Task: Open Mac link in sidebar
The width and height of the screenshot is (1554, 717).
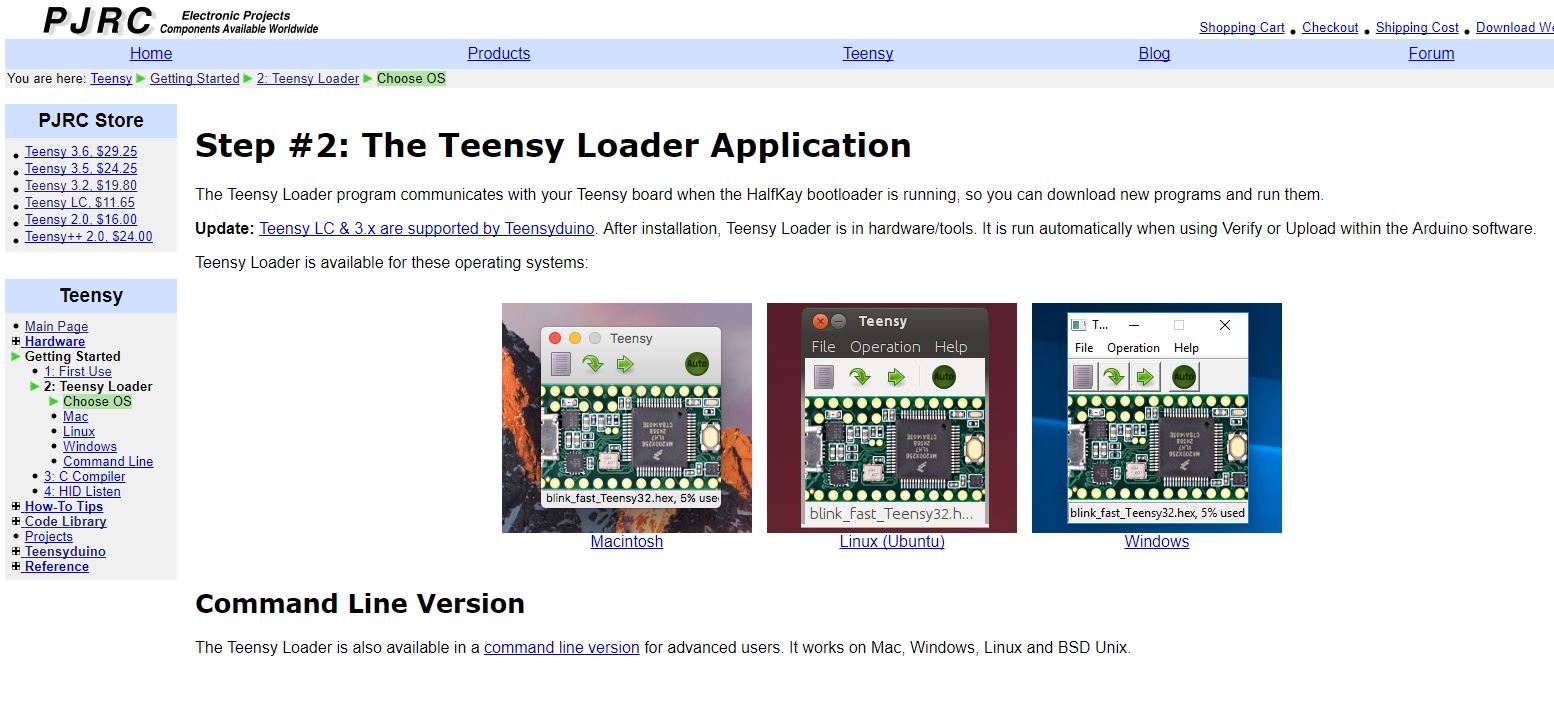Action: [75, 417]
